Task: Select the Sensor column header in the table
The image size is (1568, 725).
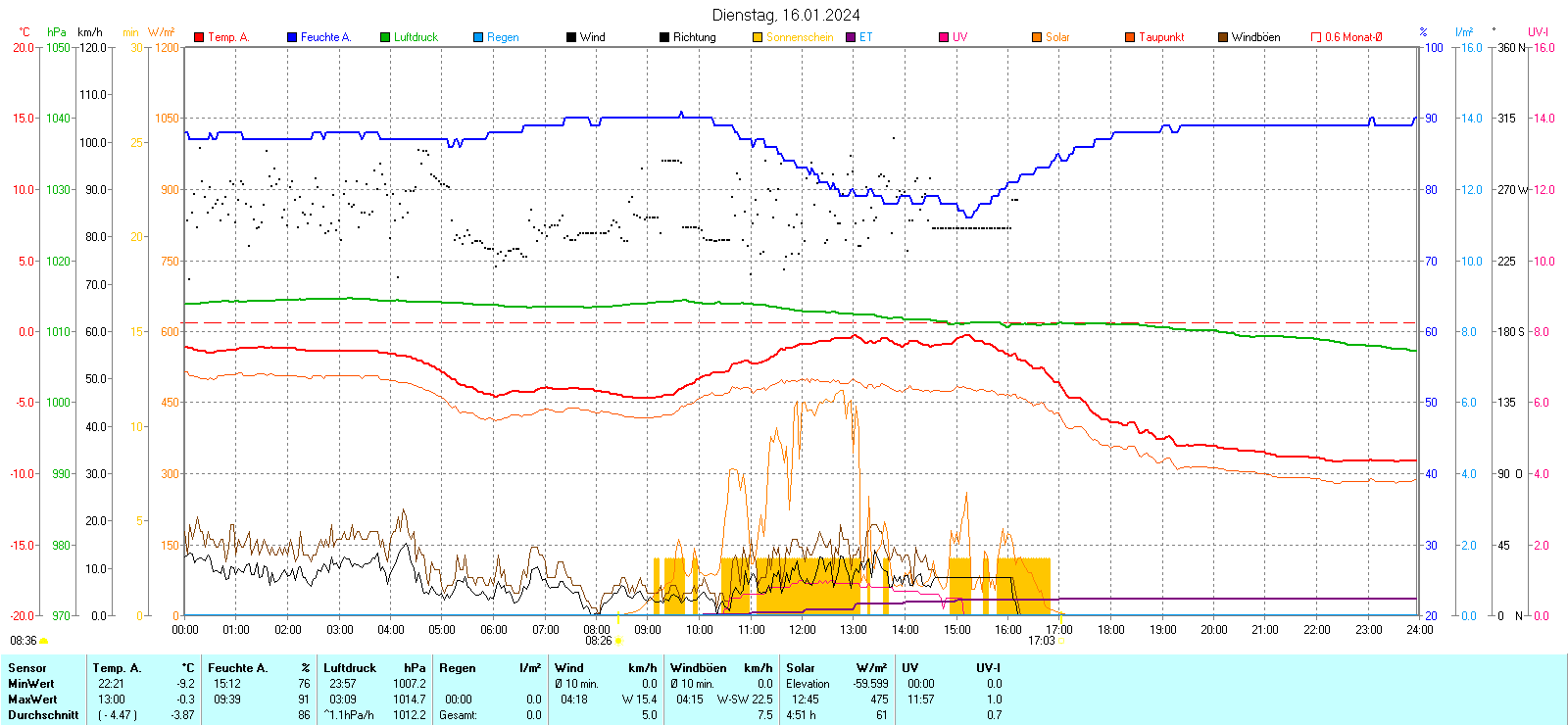Action: [27, 668]
